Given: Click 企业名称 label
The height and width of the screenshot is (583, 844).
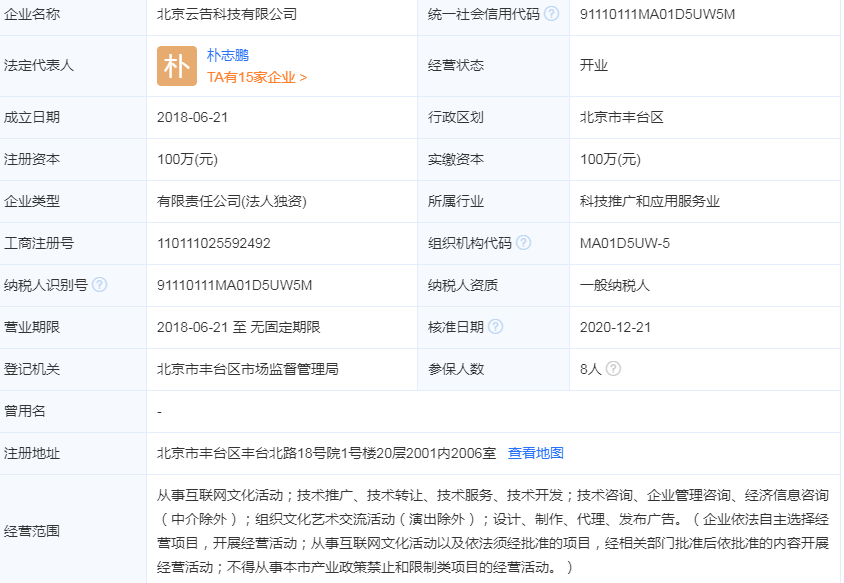Looking at the screenshot, I should (32, 14).
